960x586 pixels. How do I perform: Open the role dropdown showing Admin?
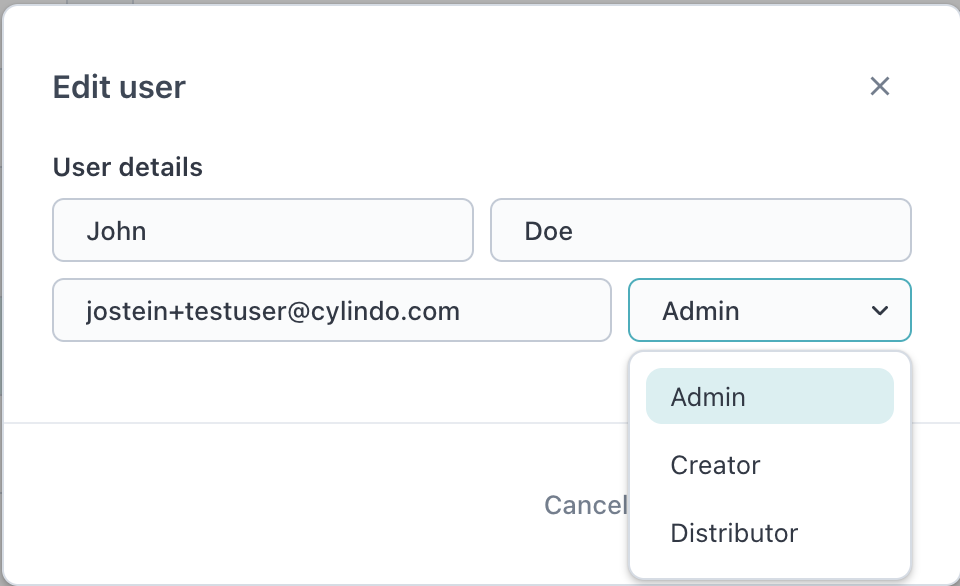768,311
